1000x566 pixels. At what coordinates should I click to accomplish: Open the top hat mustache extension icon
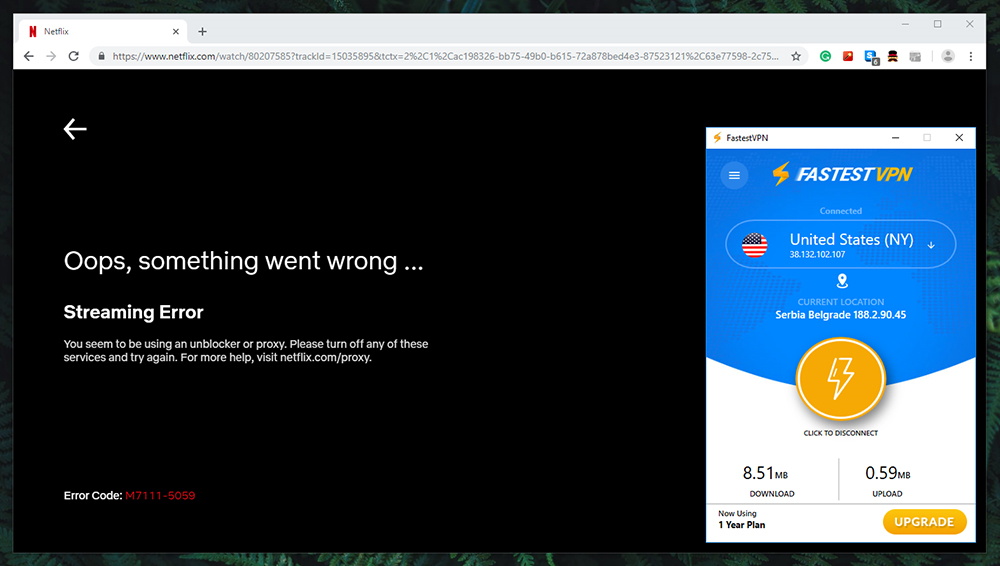(x=893, y=56)
